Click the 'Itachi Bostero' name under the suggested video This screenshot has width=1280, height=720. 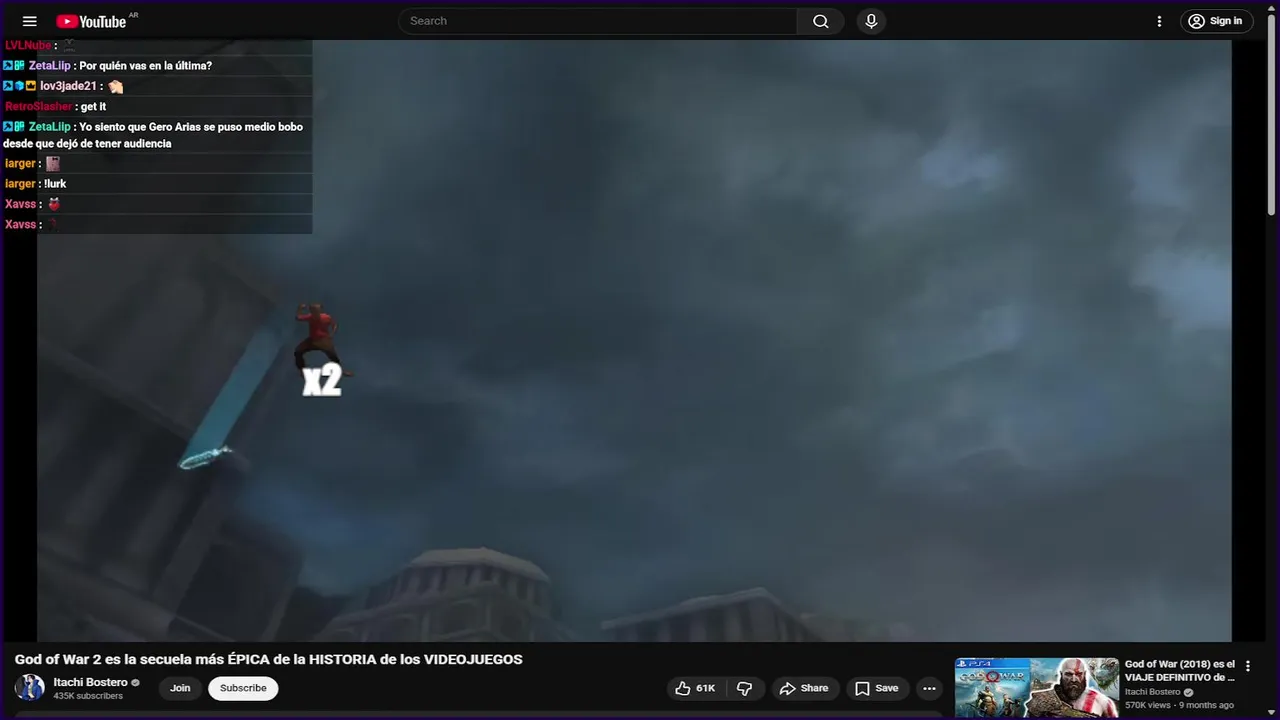click(1152, 692)
